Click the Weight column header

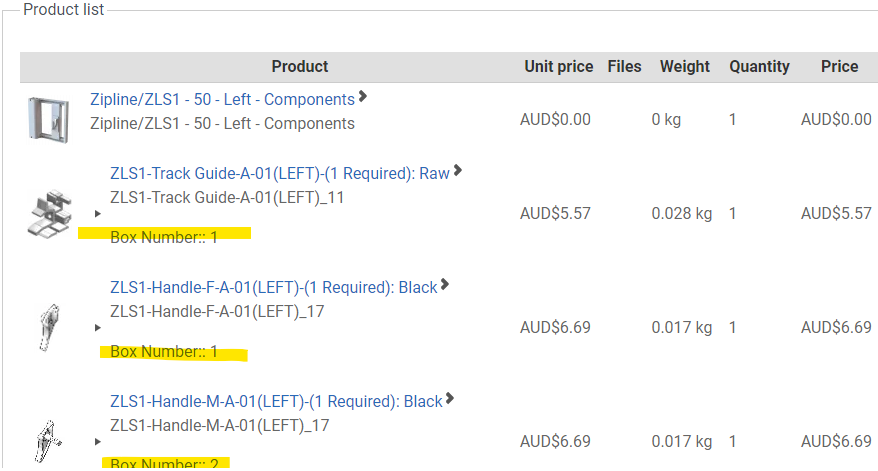point(684,67)
